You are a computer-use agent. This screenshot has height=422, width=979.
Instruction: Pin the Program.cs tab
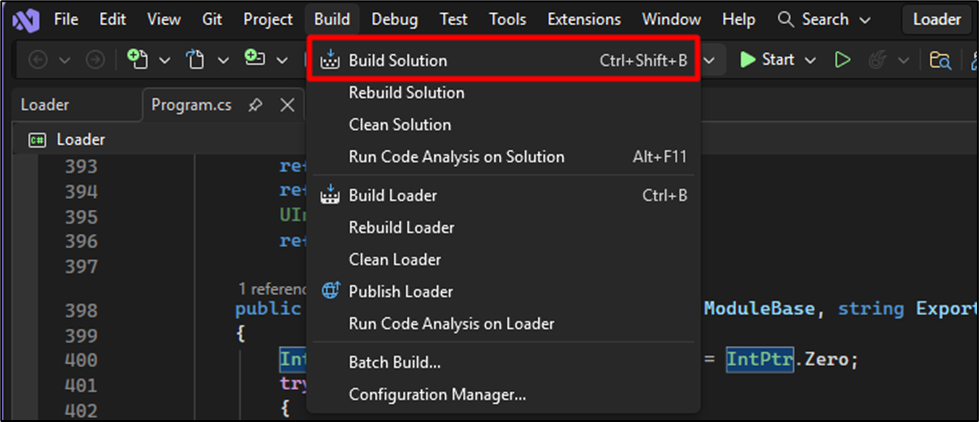tap(255, 106)
